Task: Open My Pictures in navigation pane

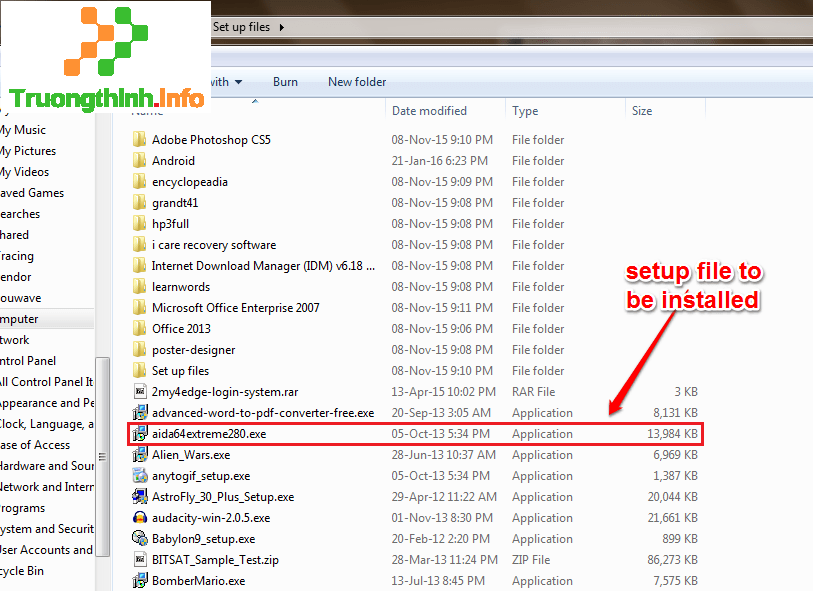Action: pos(28,151)
